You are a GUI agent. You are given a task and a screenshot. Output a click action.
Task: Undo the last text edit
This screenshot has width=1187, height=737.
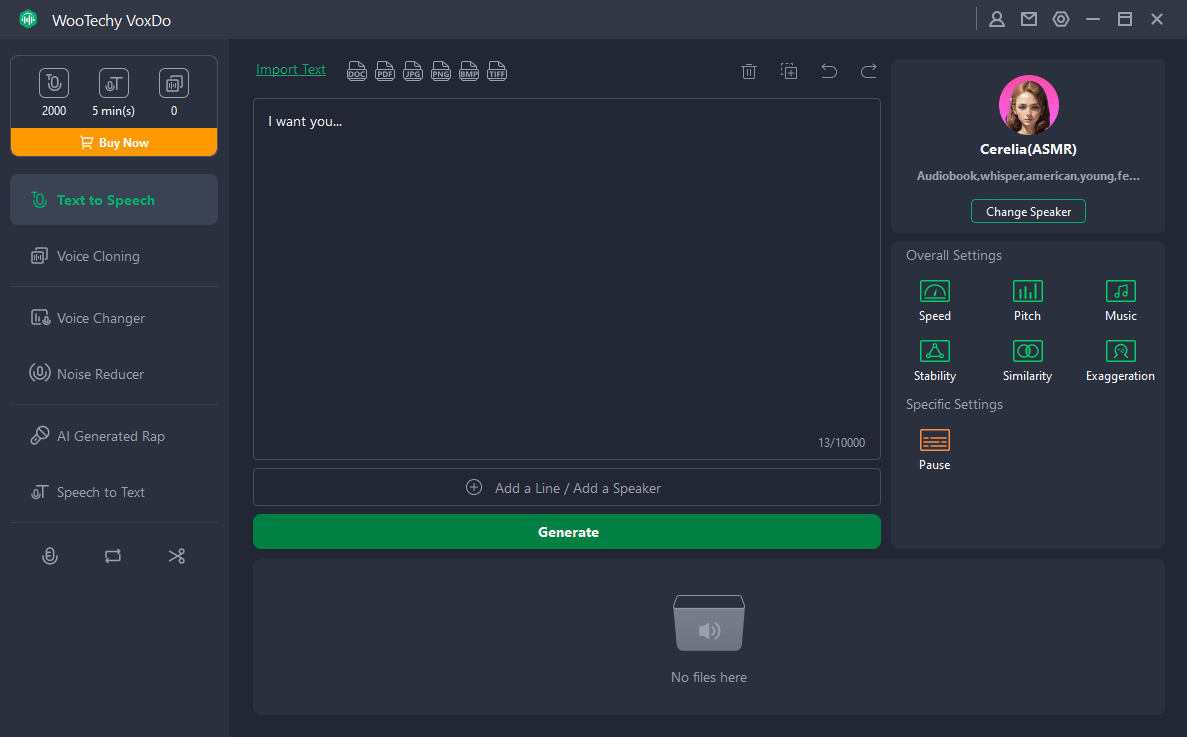click(829, 71)
